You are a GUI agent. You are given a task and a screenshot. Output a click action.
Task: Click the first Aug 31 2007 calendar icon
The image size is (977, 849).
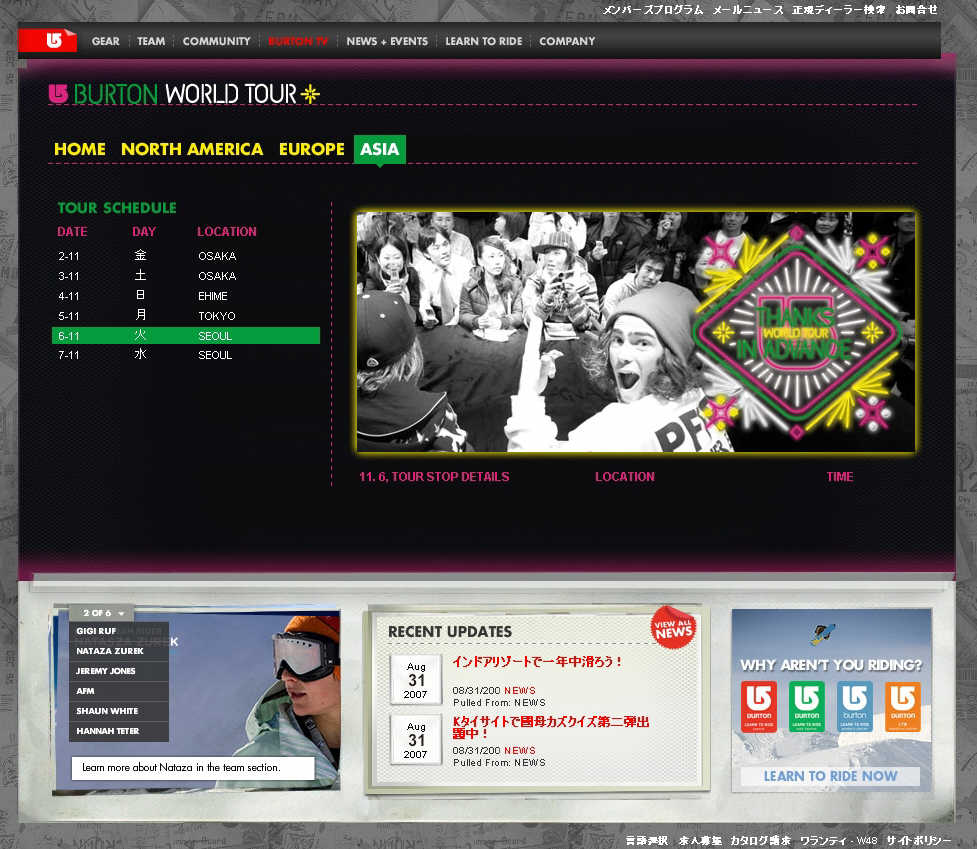coord(416,680)
